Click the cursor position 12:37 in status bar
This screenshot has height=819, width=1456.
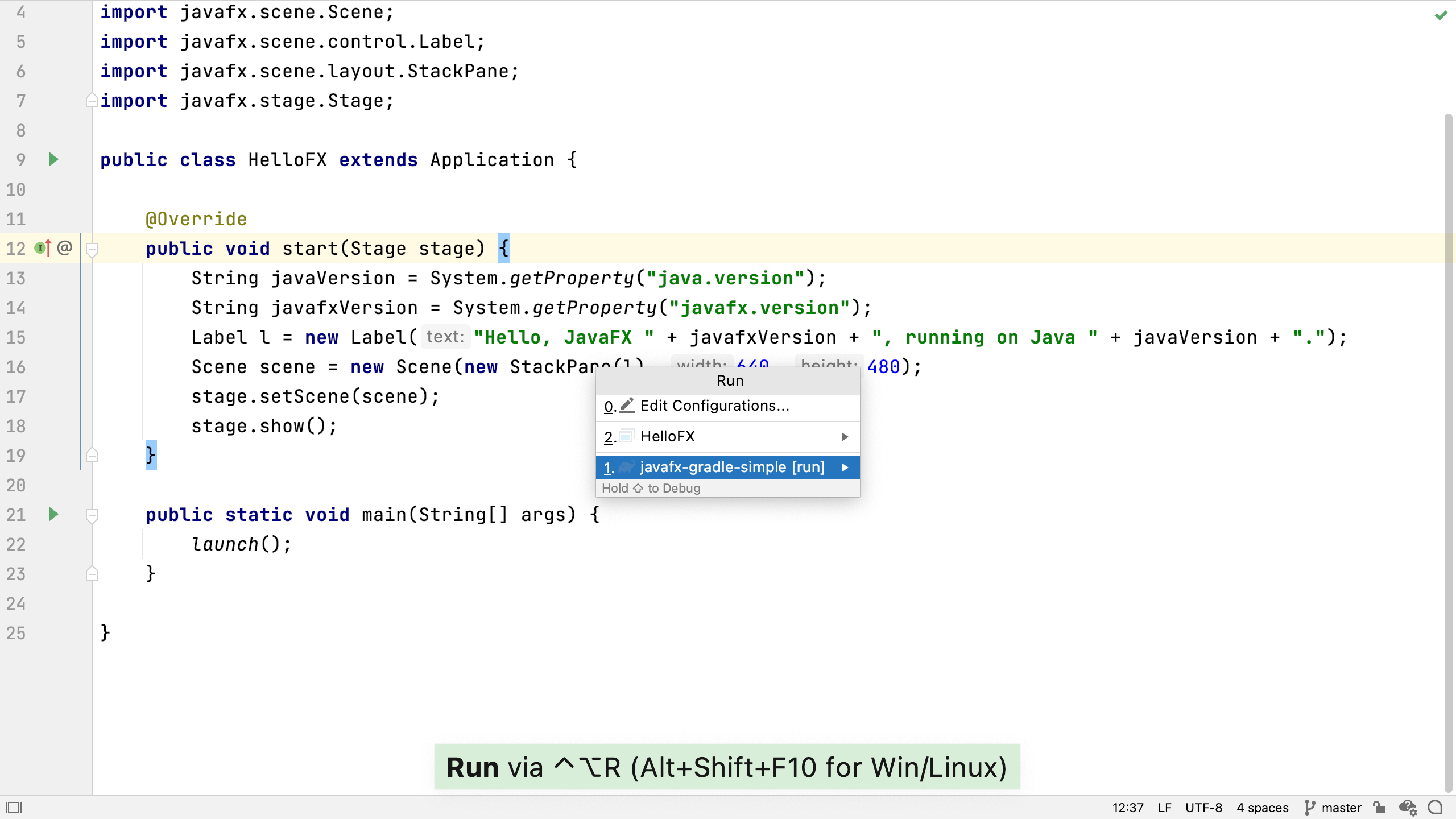pos(1128,808)
